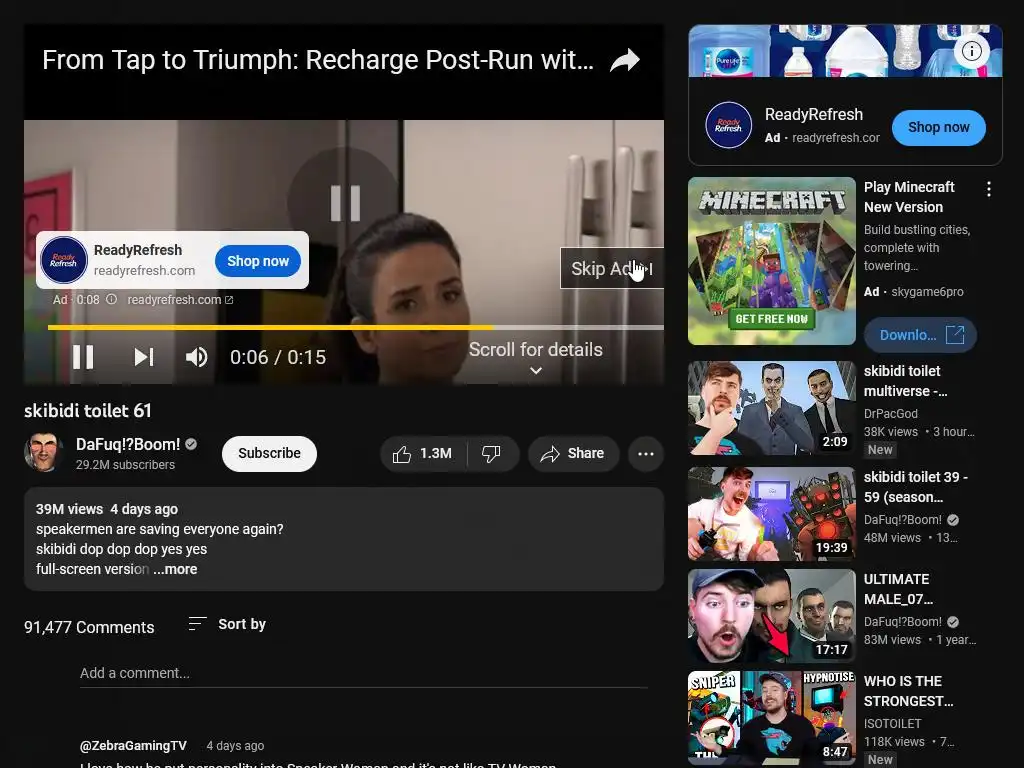Dislike the video
The image size is (1024, 768).
click(491, 454)
